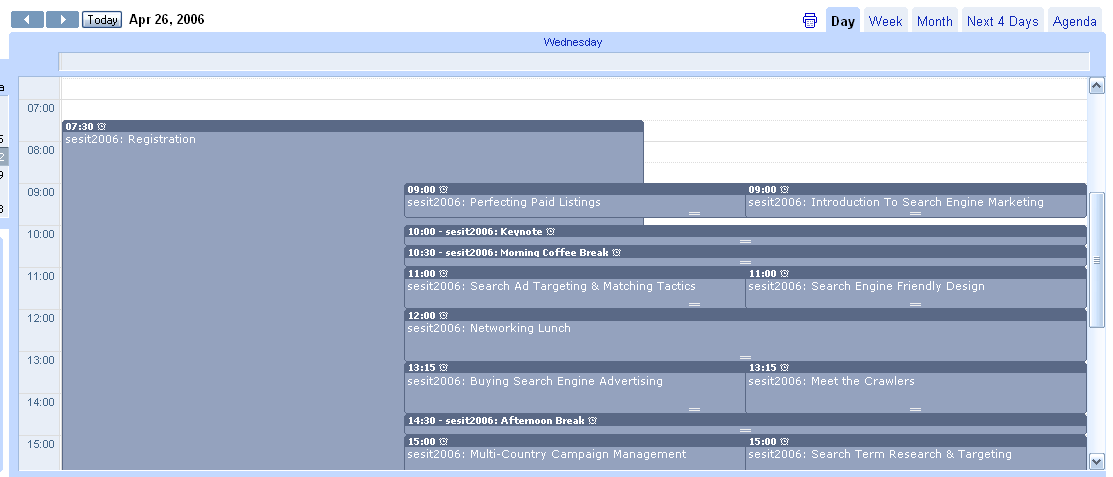Open the 14:30 Afternoon Break event
Viewport: 1113px width, 477px height.
[496, 420]
